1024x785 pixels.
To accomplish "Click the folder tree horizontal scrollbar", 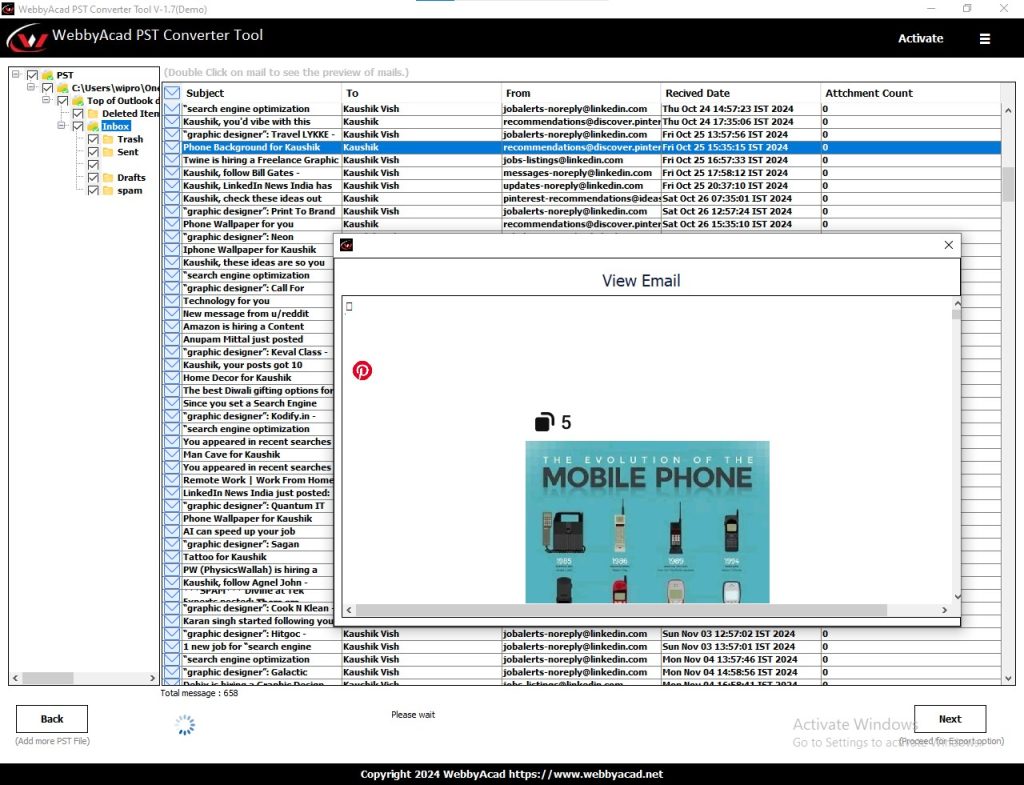I will [48, 678].
